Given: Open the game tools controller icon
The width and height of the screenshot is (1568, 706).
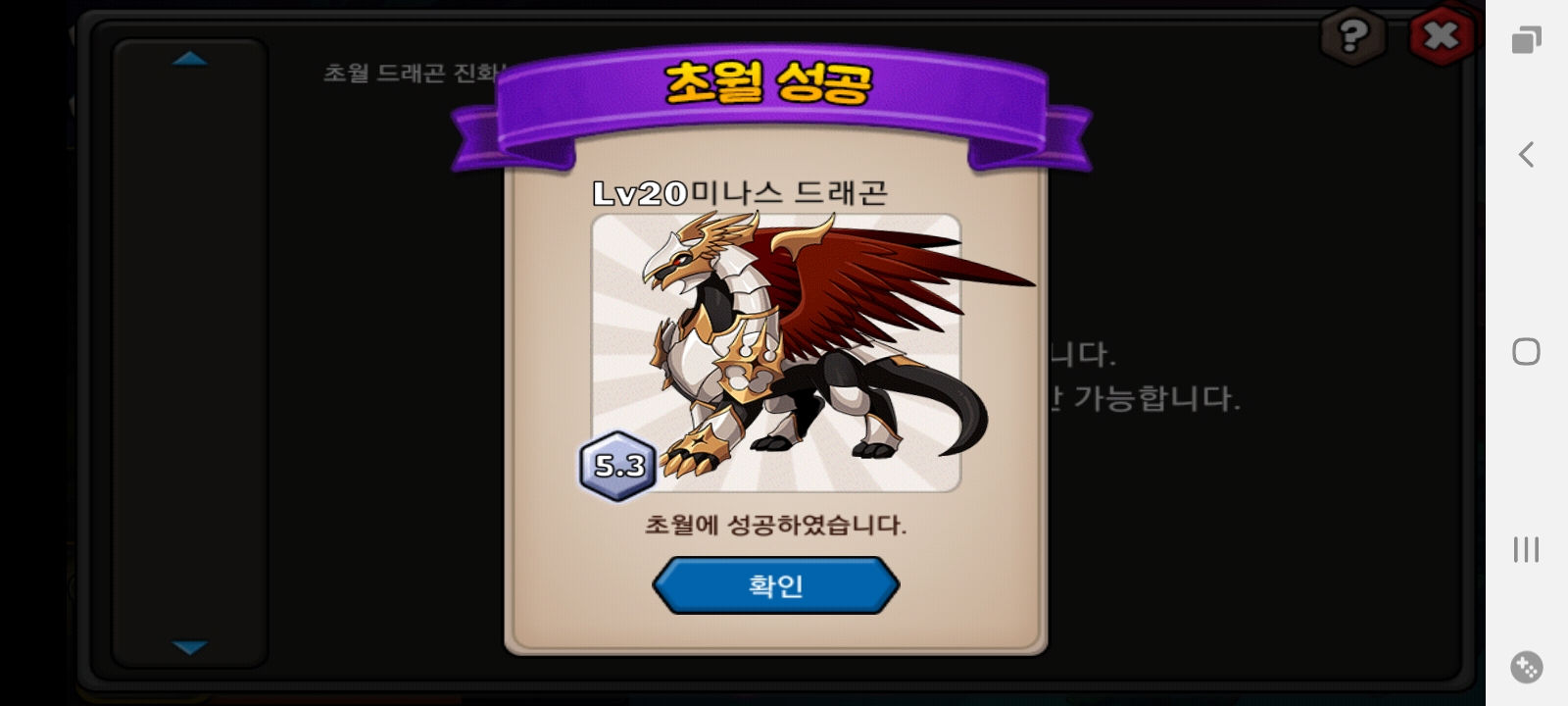Looking at the screenshot, I should click(x=1526, y=667).
